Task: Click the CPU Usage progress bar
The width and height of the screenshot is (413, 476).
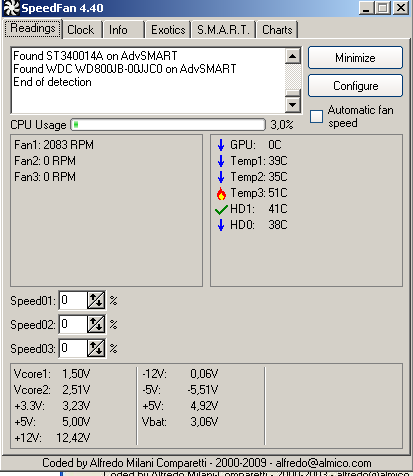Action: [x=168, y=125]
